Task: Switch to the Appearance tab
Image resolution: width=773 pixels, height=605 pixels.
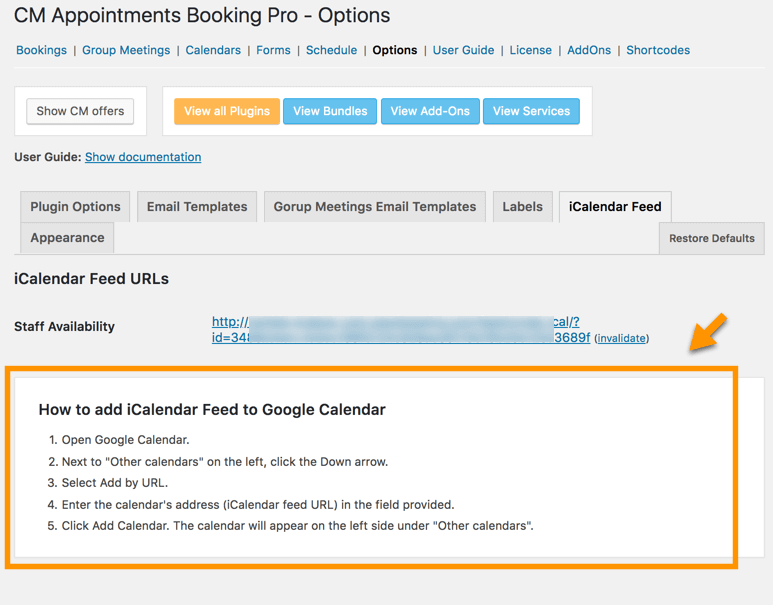Action: [67, 238]
